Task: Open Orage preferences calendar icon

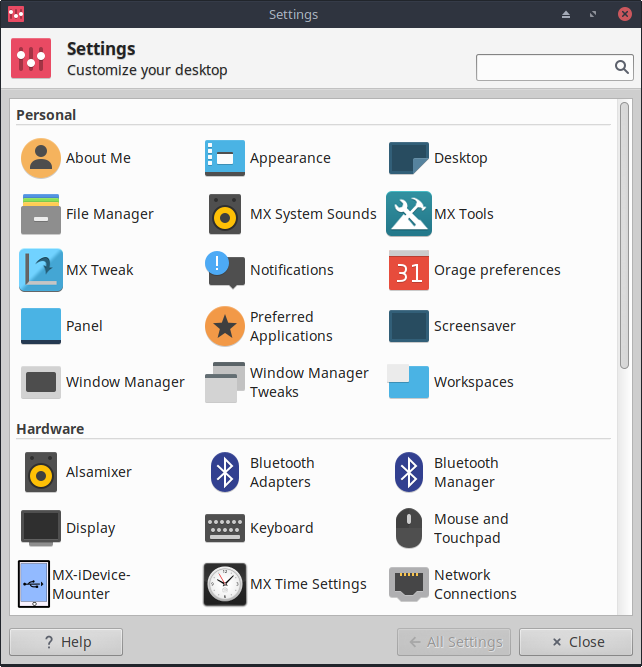Action: coord(408,270)
